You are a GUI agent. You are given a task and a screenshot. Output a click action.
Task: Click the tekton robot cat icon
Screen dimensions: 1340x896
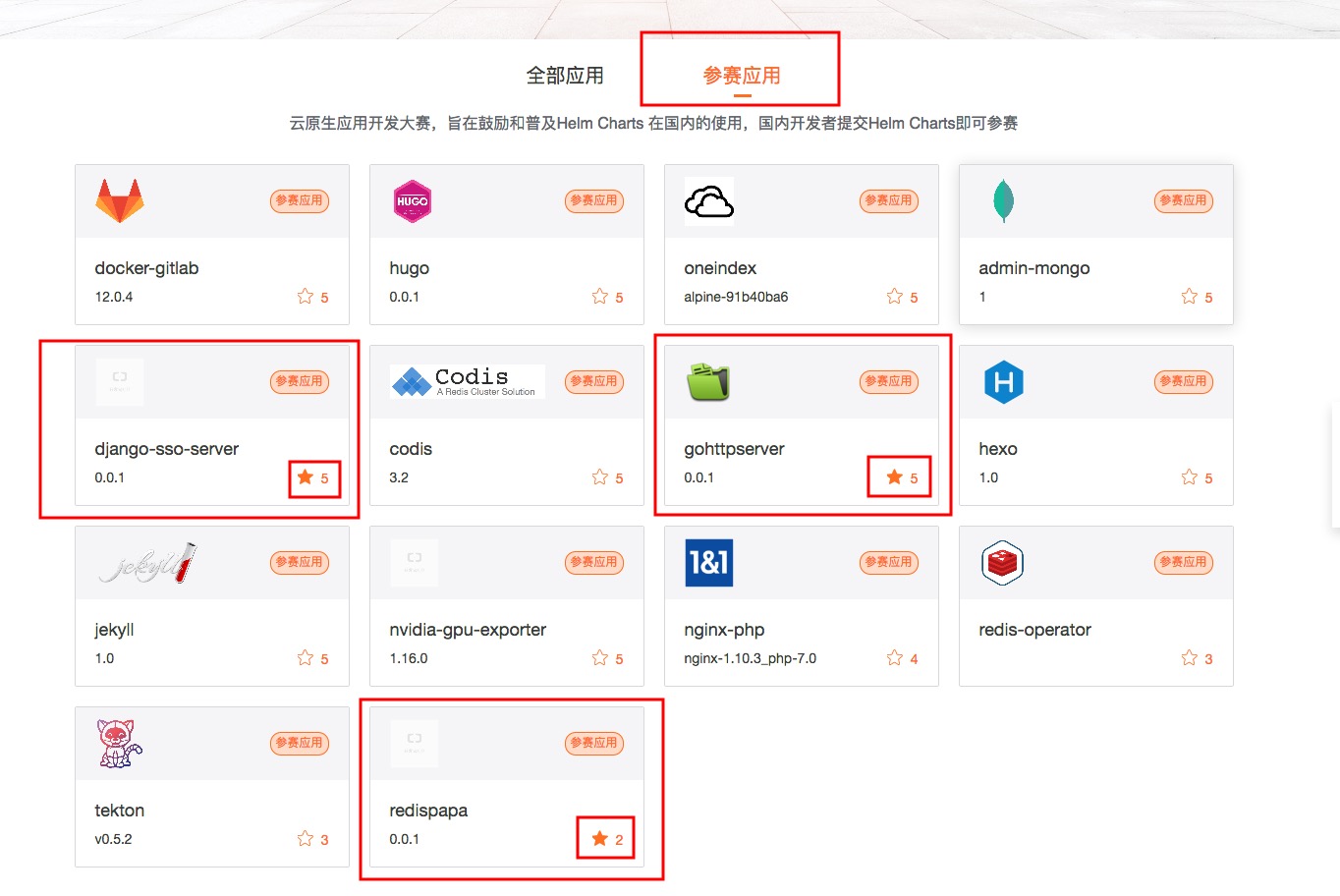point(120,744)
